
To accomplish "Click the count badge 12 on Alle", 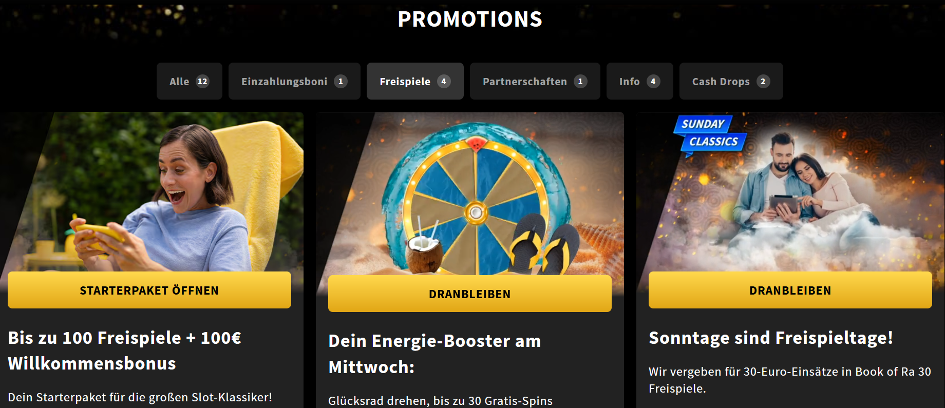I will 202,81.
